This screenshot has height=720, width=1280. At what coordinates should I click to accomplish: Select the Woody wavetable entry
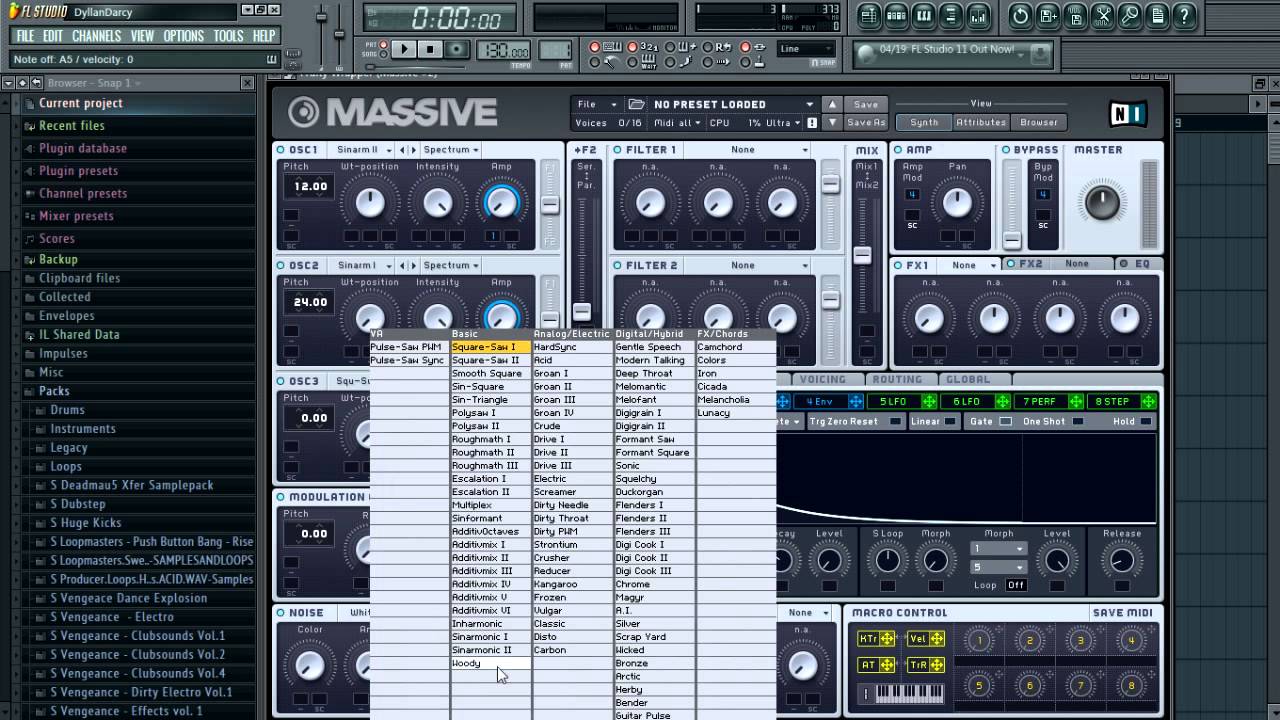point(491,663)
